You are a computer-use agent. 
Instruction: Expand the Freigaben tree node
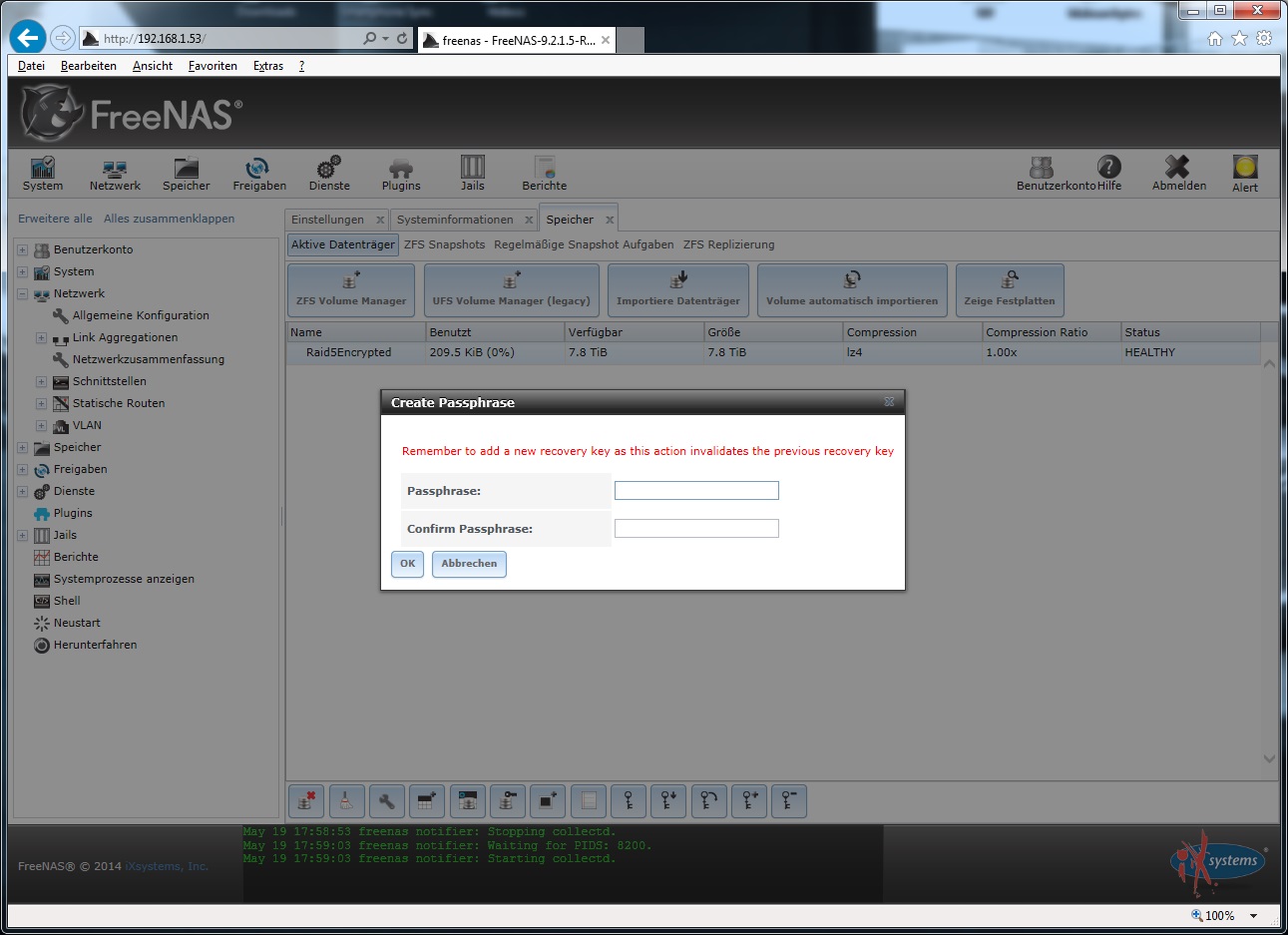[22, 469]
